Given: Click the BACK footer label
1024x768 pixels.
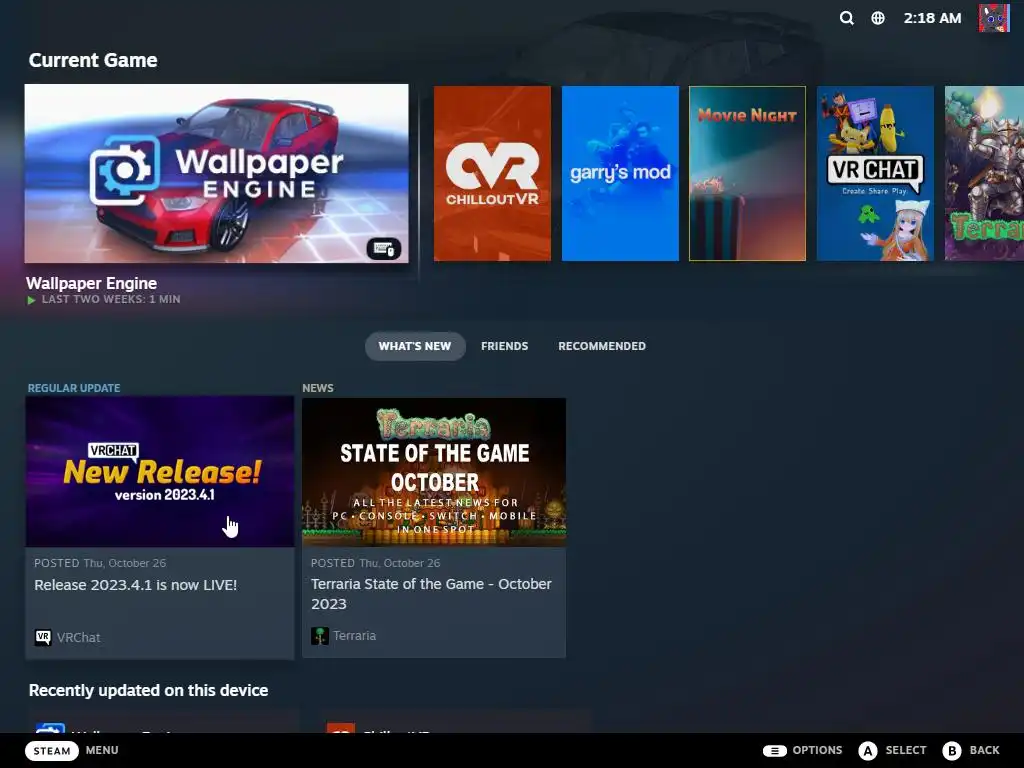Looking at the screenshot, I should click(x=984, y=750).
